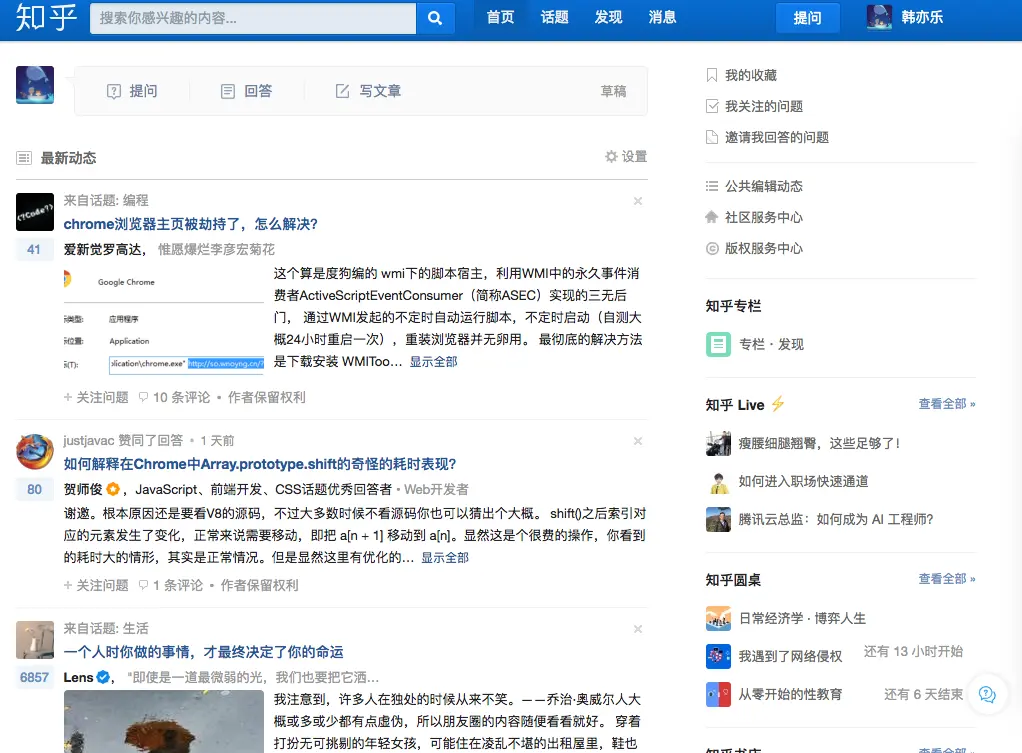Open the 发现 nav item
This screenshot has height=753, width=1022.
[x=608, y=18]
